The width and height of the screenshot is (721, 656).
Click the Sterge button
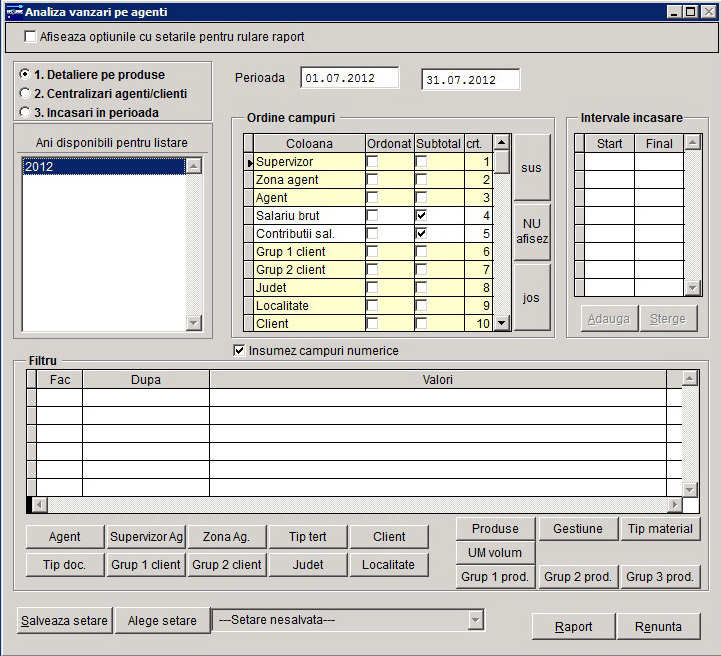(668, 319)
